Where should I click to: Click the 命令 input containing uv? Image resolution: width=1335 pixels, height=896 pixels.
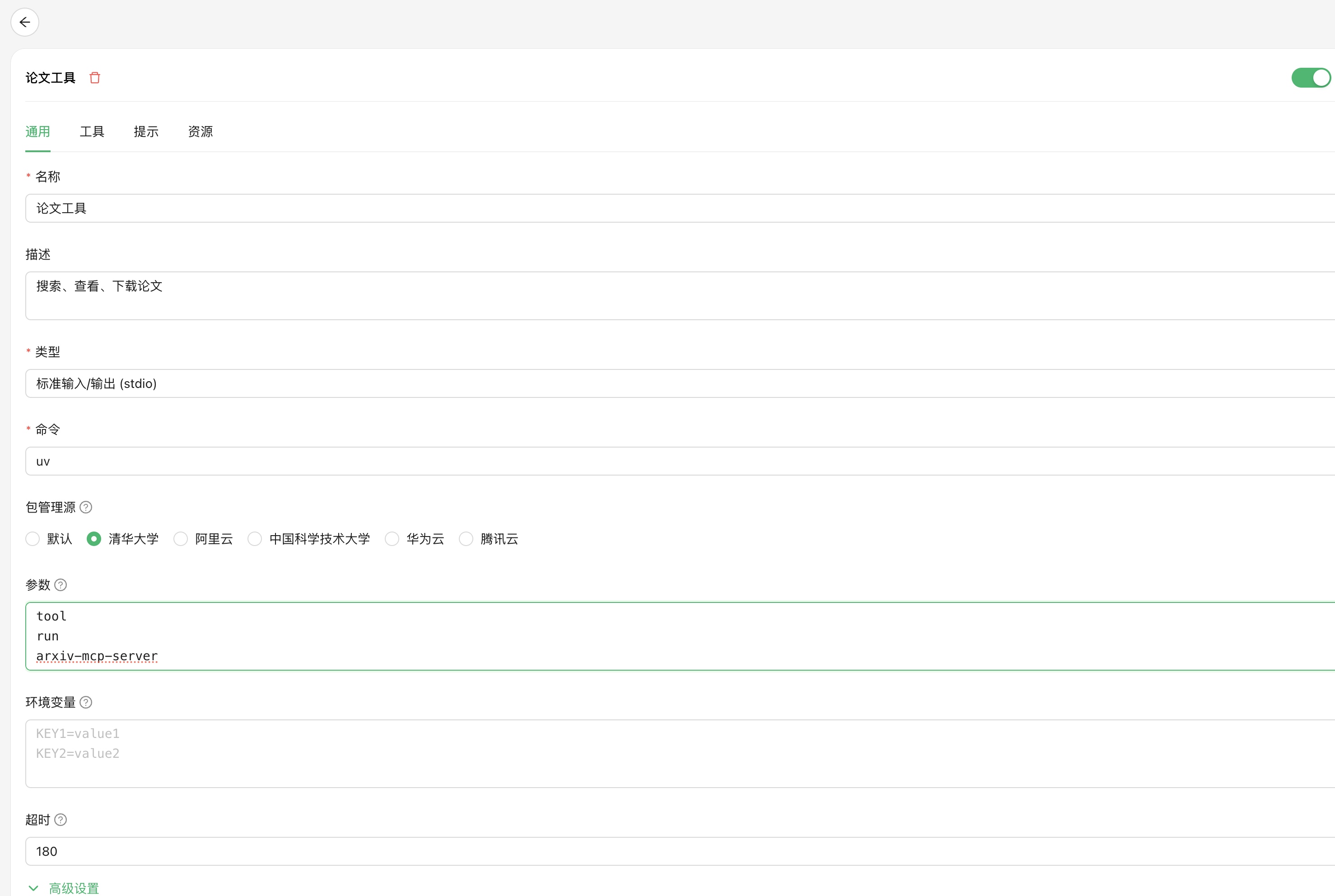[680, 461]
